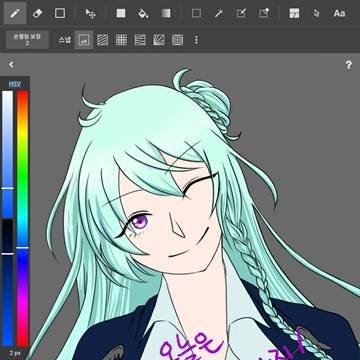
Task: Select the Operation cursor tool
Action: pos(316,13)
